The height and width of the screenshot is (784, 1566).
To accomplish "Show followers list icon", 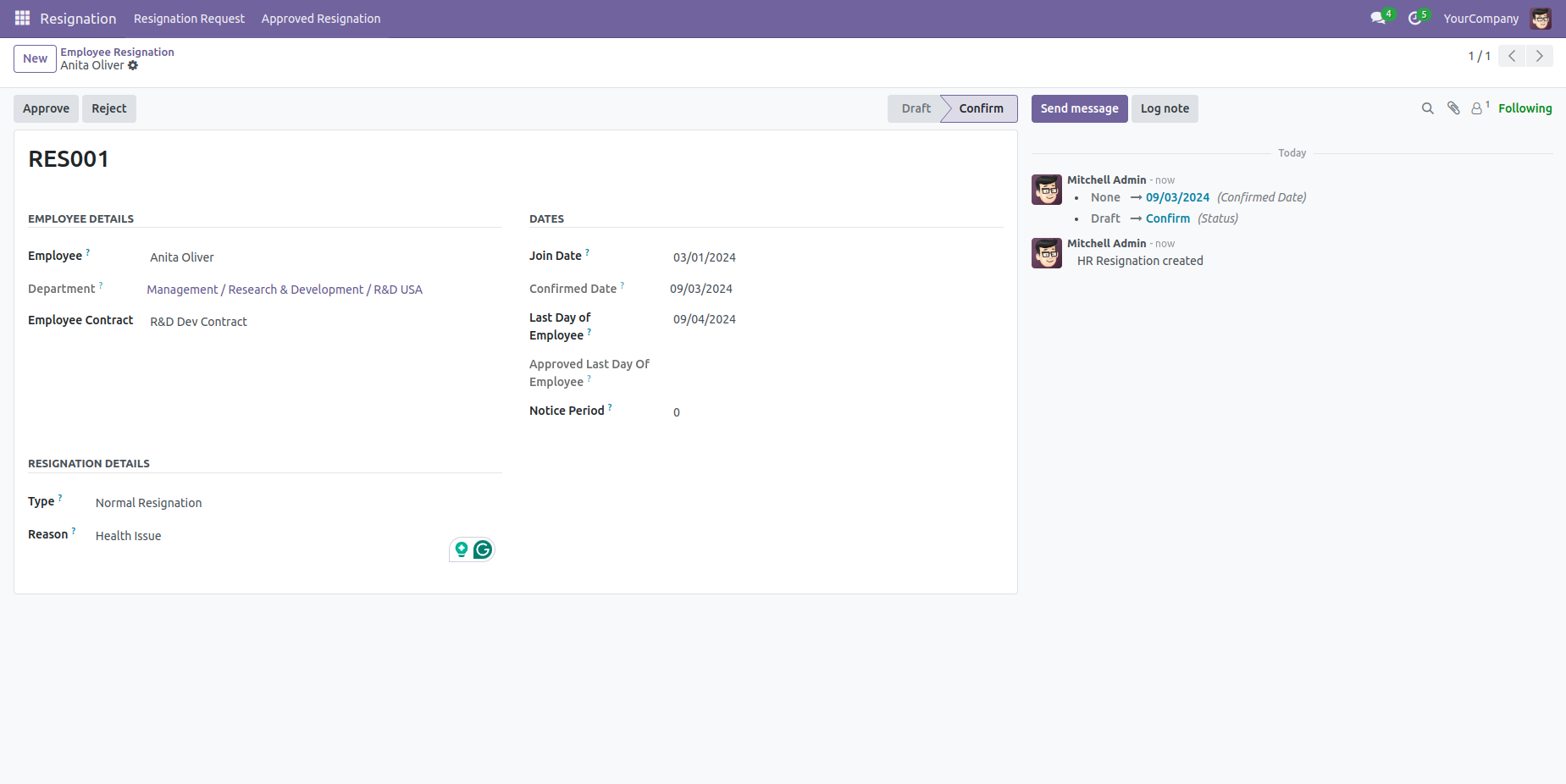I will (x=1477, y=108).
